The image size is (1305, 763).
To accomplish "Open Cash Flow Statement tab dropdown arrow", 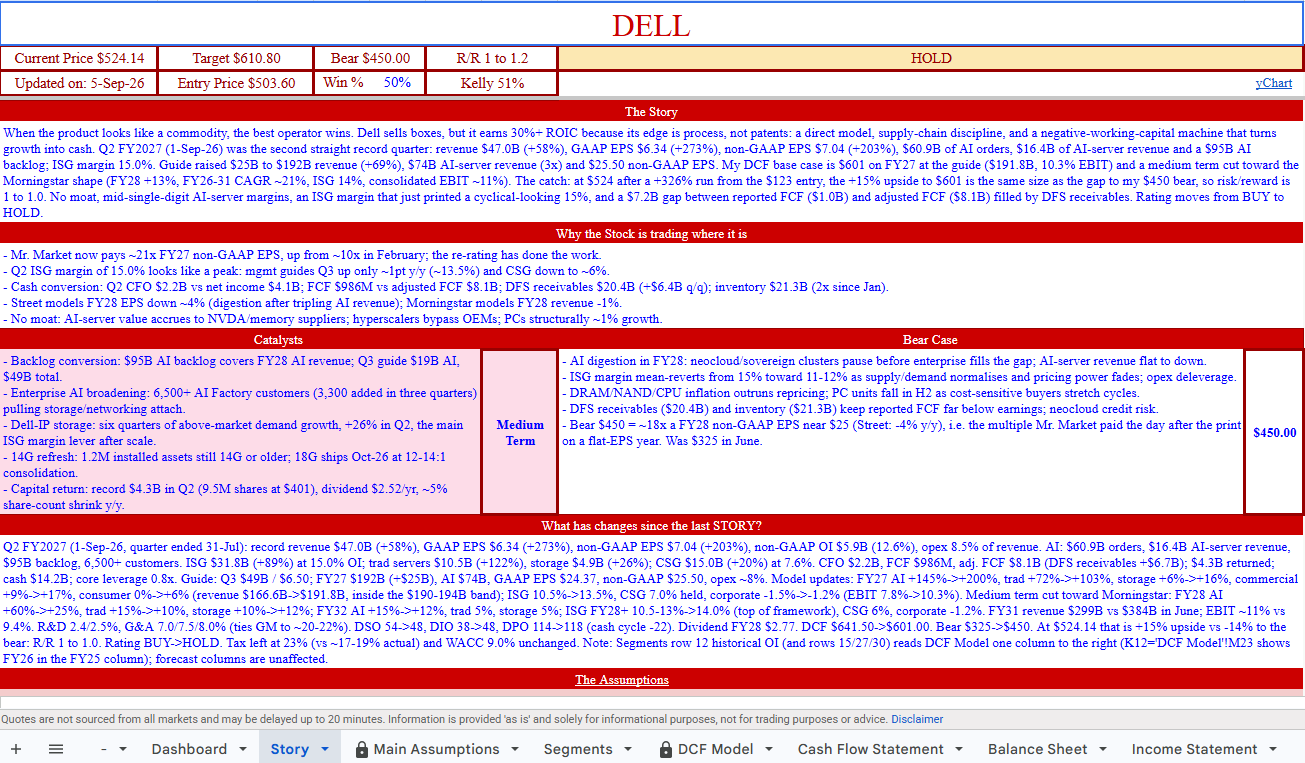I will click(x=959, y=749).
